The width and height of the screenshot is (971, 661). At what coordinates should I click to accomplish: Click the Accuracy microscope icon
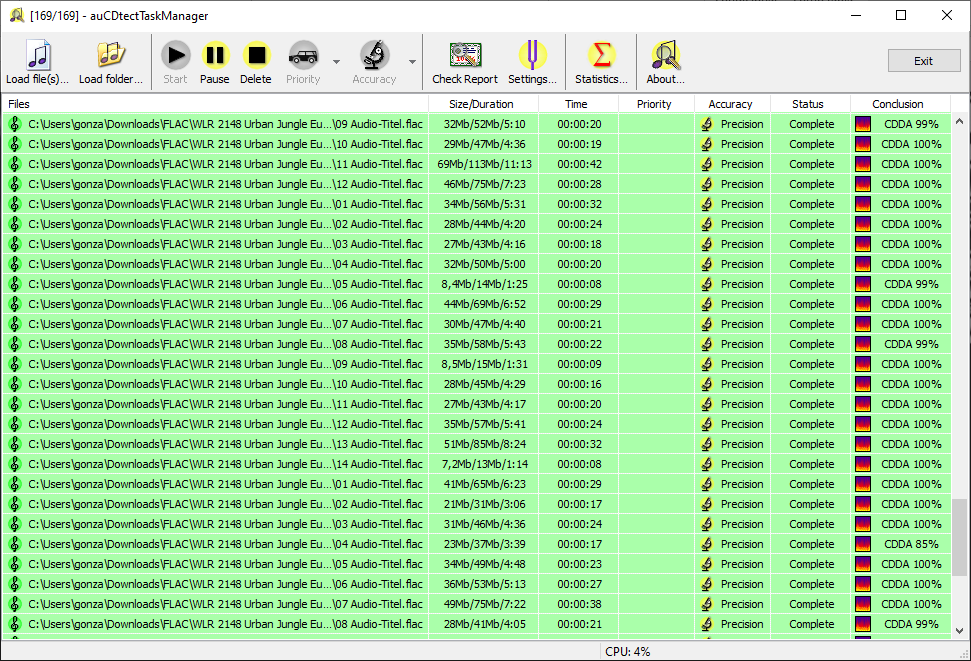(x=374, y=56)
